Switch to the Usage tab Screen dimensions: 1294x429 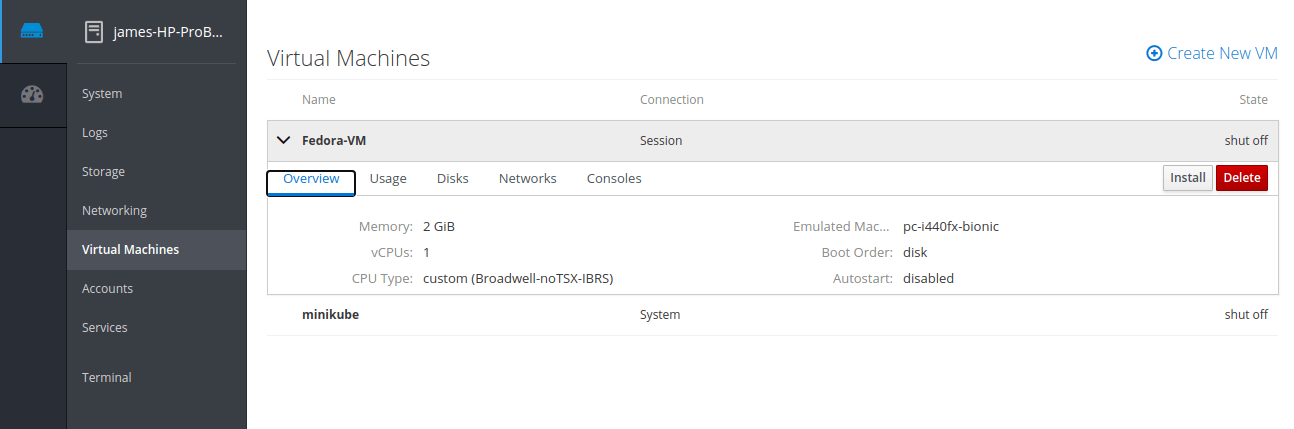click(388, 178)
